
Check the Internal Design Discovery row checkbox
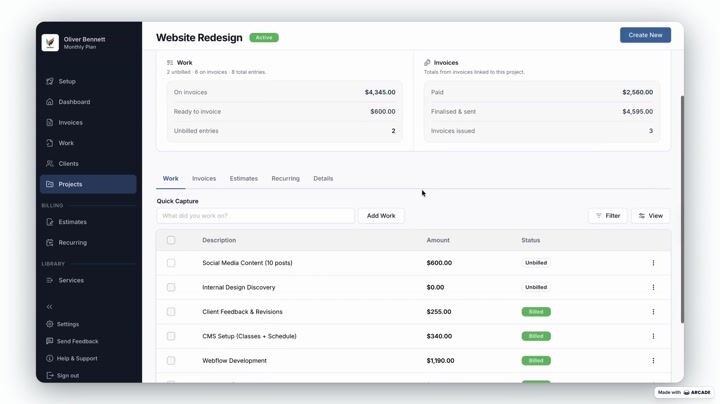171,287
